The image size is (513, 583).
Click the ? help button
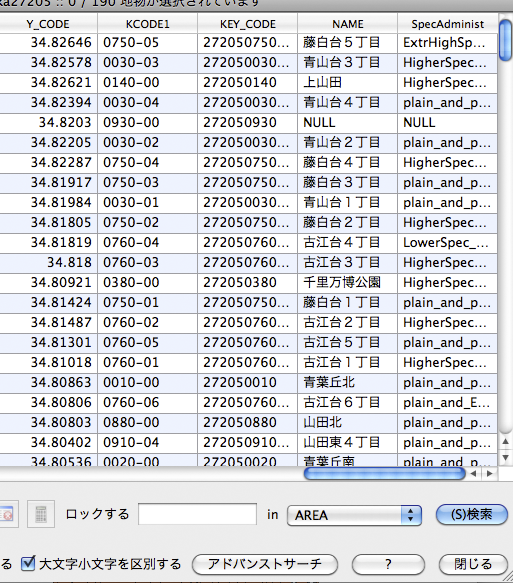(x=388, y=564)
